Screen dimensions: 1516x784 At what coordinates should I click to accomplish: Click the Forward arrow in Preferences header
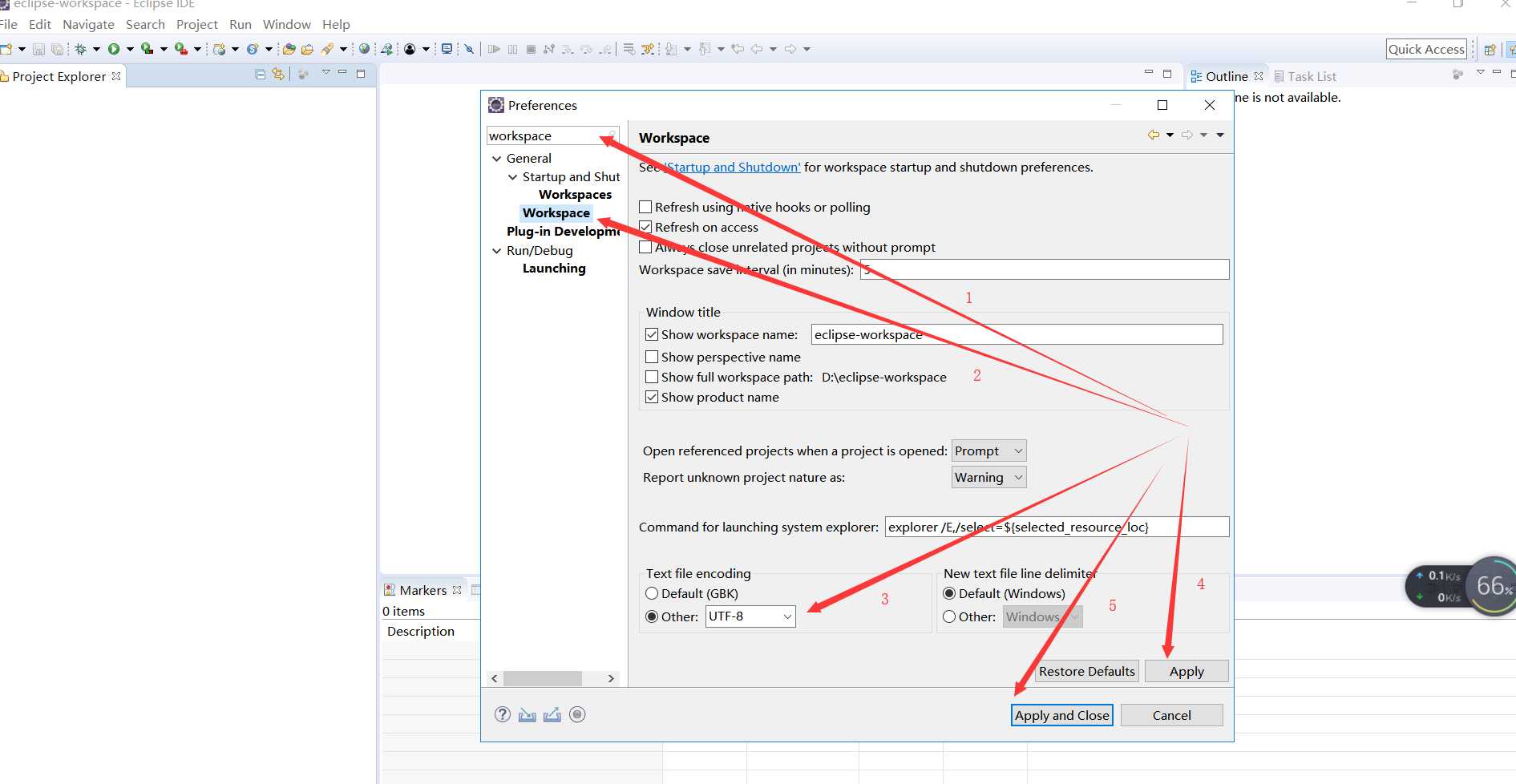point(1187,135)
